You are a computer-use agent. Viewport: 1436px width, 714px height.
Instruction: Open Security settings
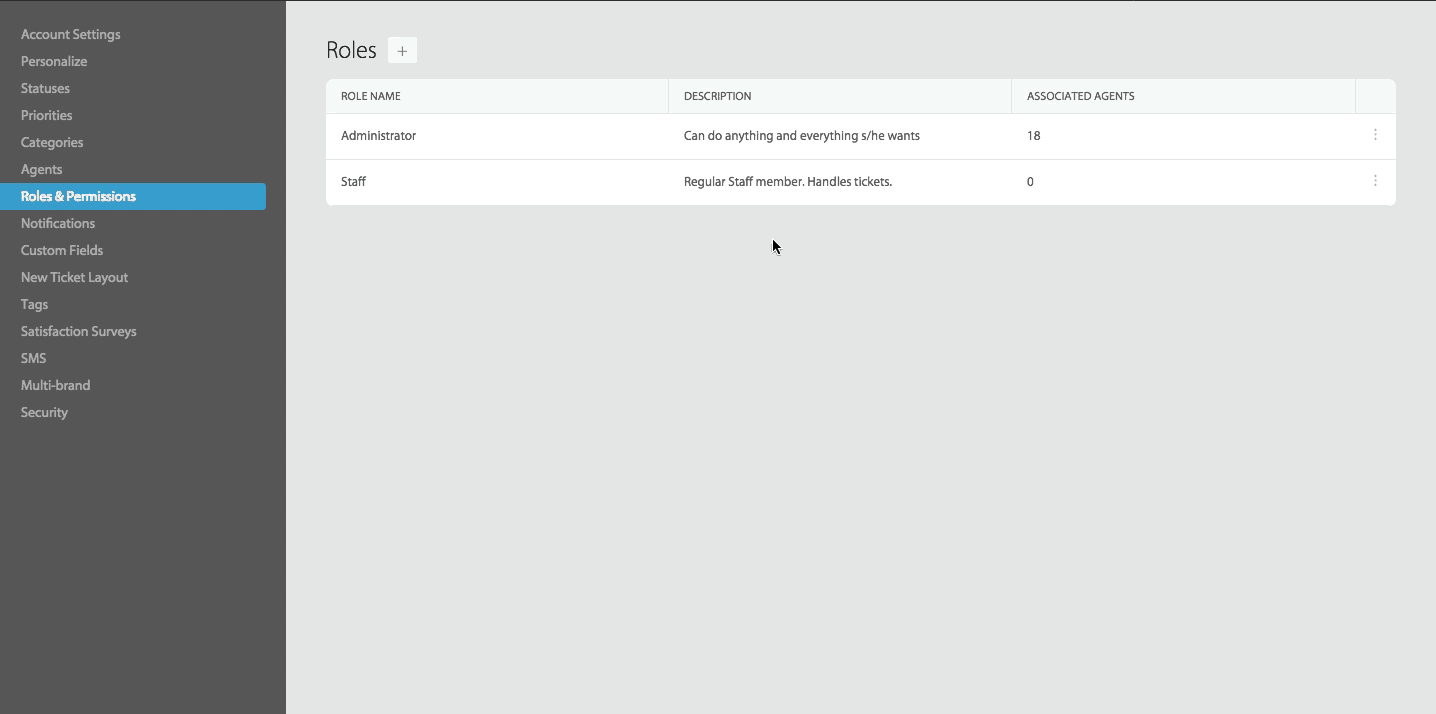(x=44, y=412)
